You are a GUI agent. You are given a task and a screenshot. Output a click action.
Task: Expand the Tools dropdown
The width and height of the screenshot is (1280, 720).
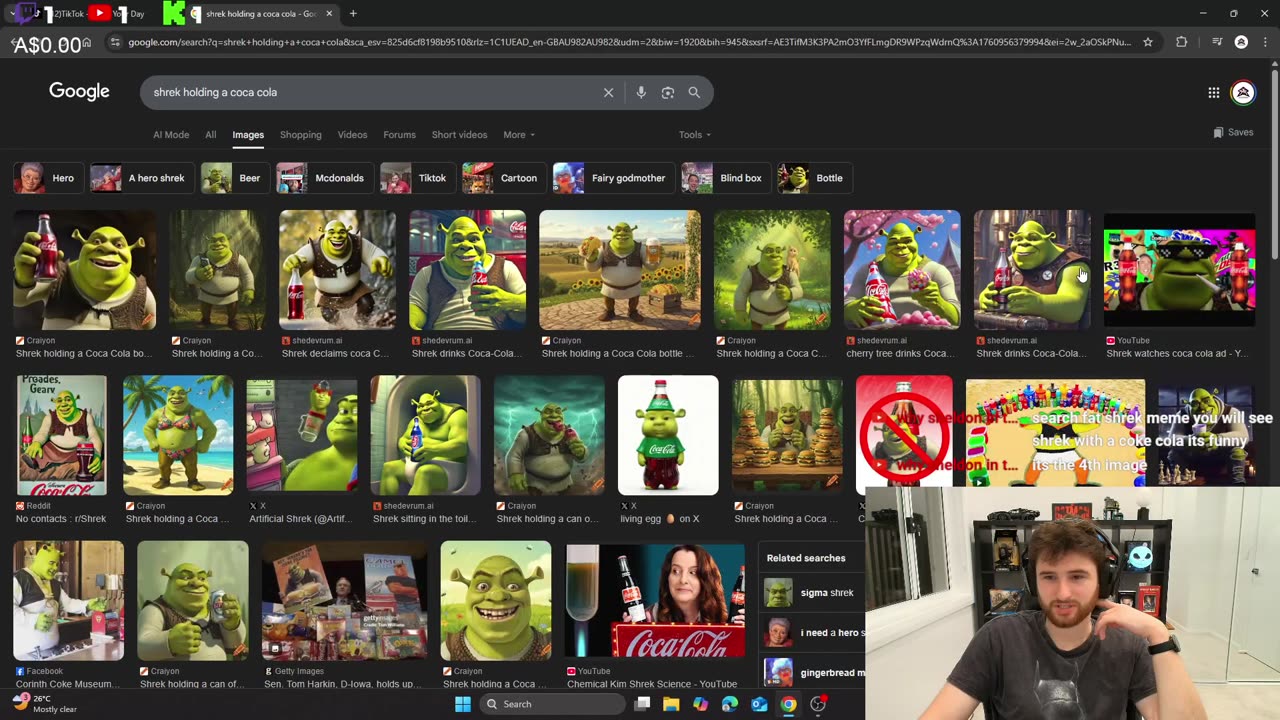click(x=694, y=135)
